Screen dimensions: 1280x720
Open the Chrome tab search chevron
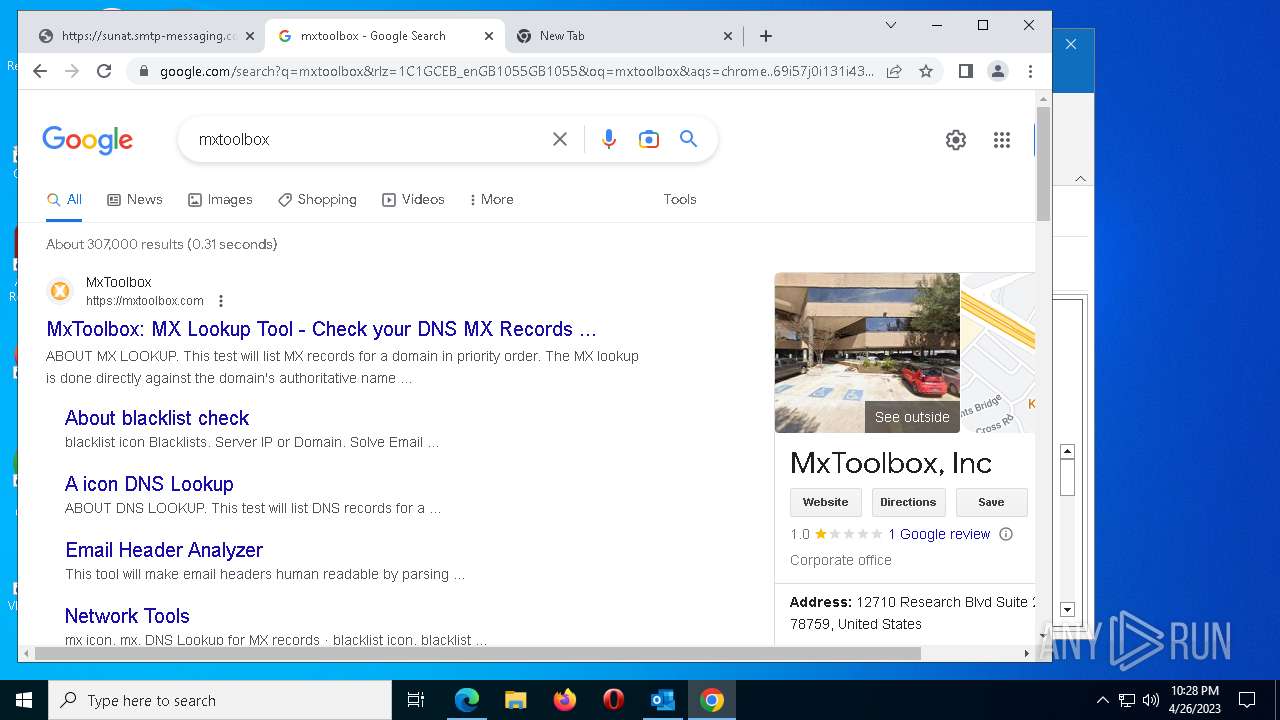click(891, 25)
